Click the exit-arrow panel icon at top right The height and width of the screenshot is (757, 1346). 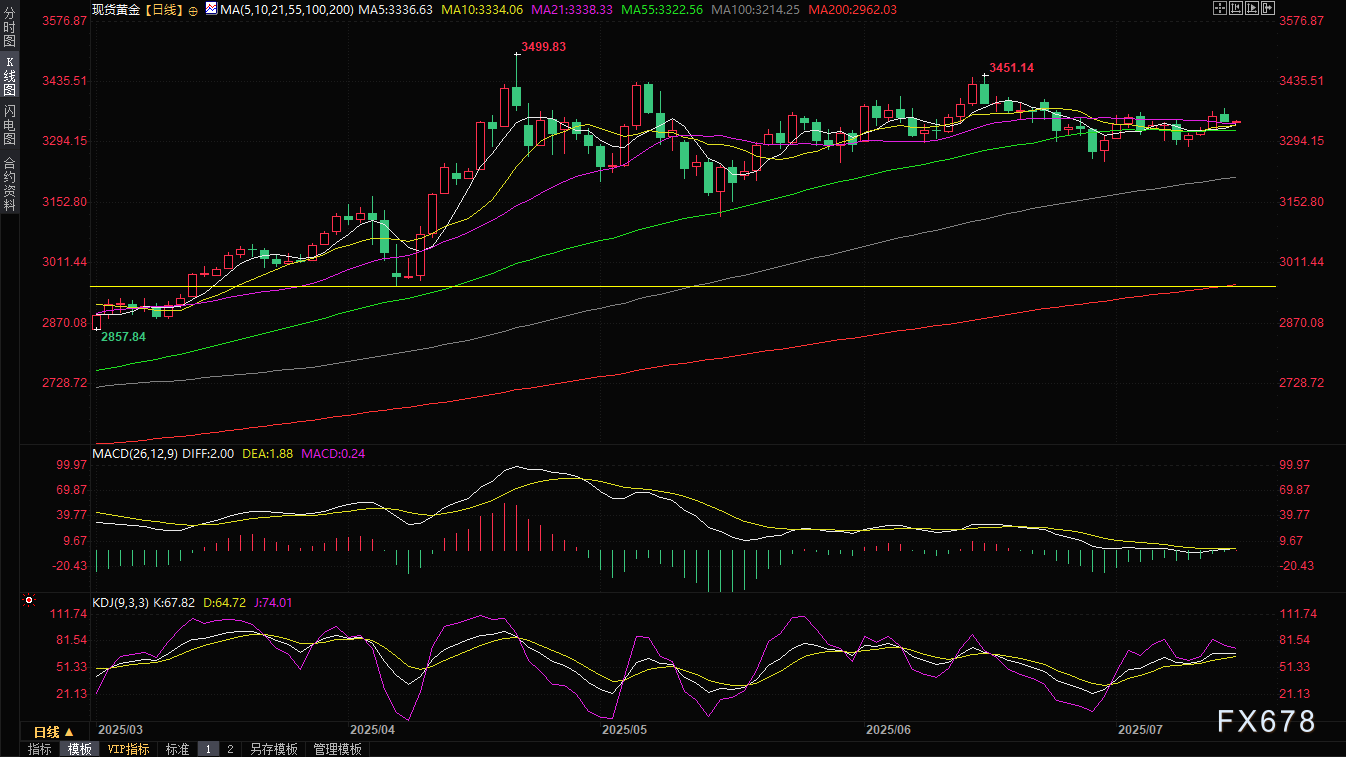(1267, 9)
